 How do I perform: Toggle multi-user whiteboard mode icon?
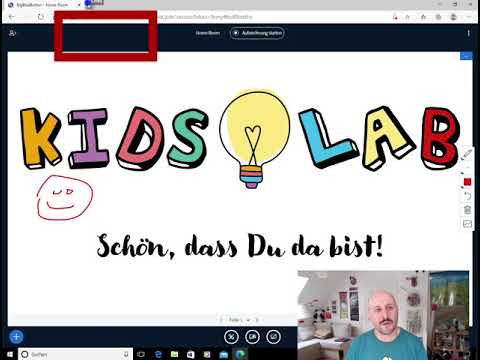467,224
